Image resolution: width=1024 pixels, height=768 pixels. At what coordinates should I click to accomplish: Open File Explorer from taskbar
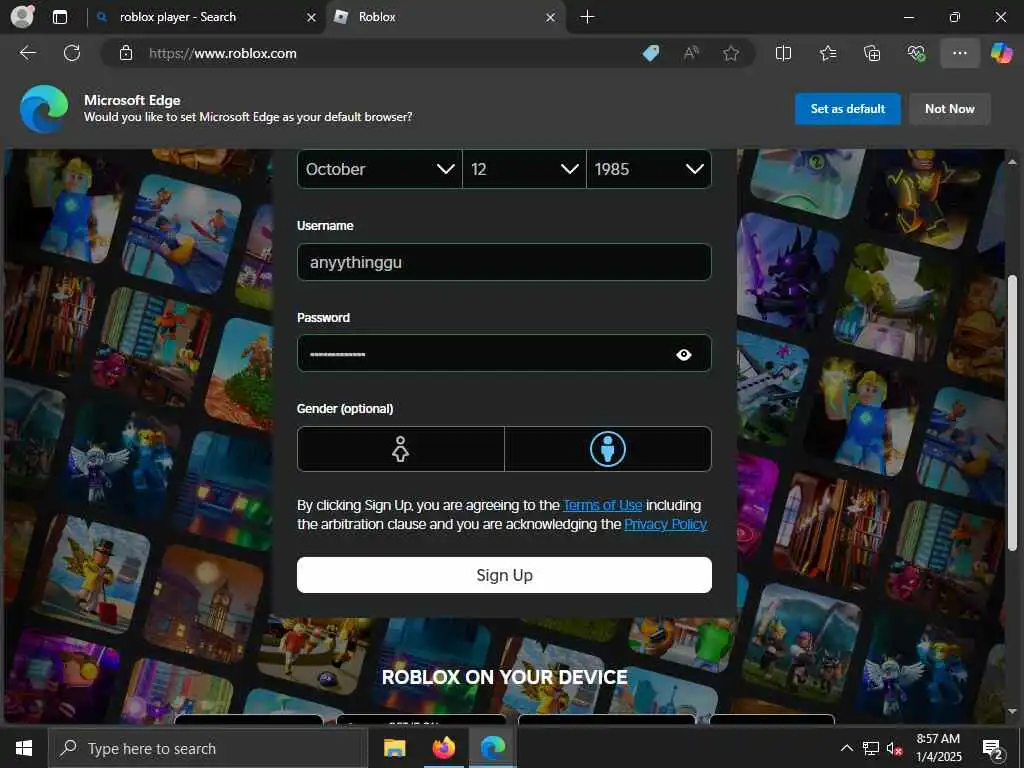click(x=394, y=748)
